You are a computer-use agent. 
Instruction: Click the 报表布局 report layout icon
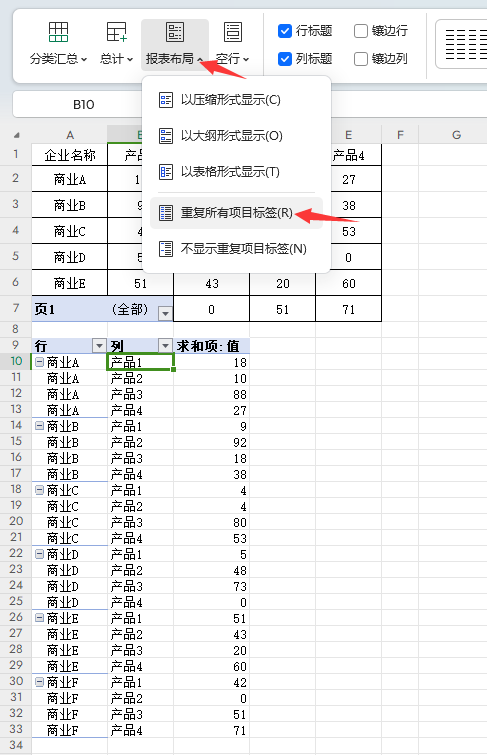click(x=175, y=32)
